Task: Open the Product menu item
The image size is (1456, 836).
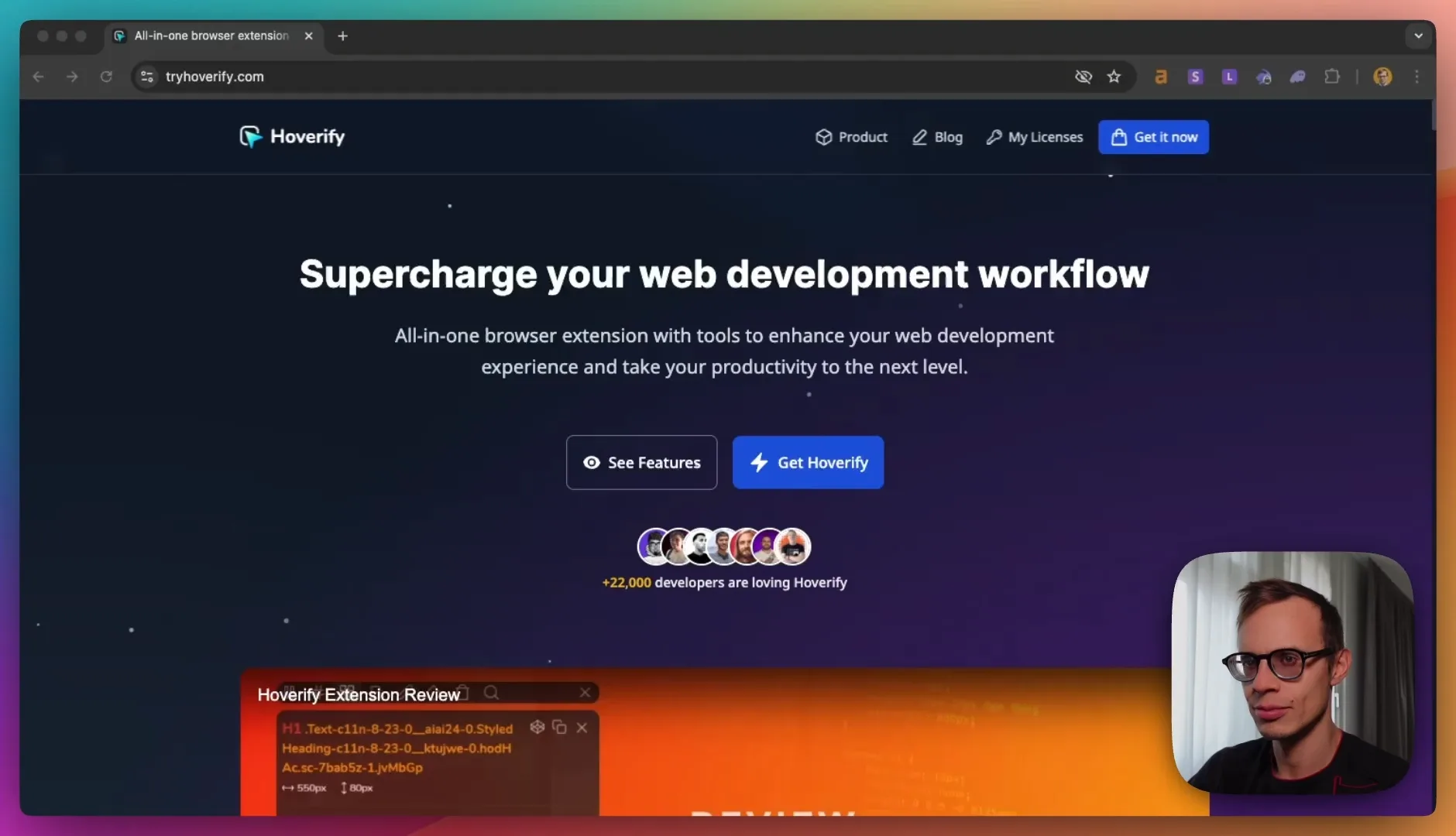Action: (x=851, y=137)
